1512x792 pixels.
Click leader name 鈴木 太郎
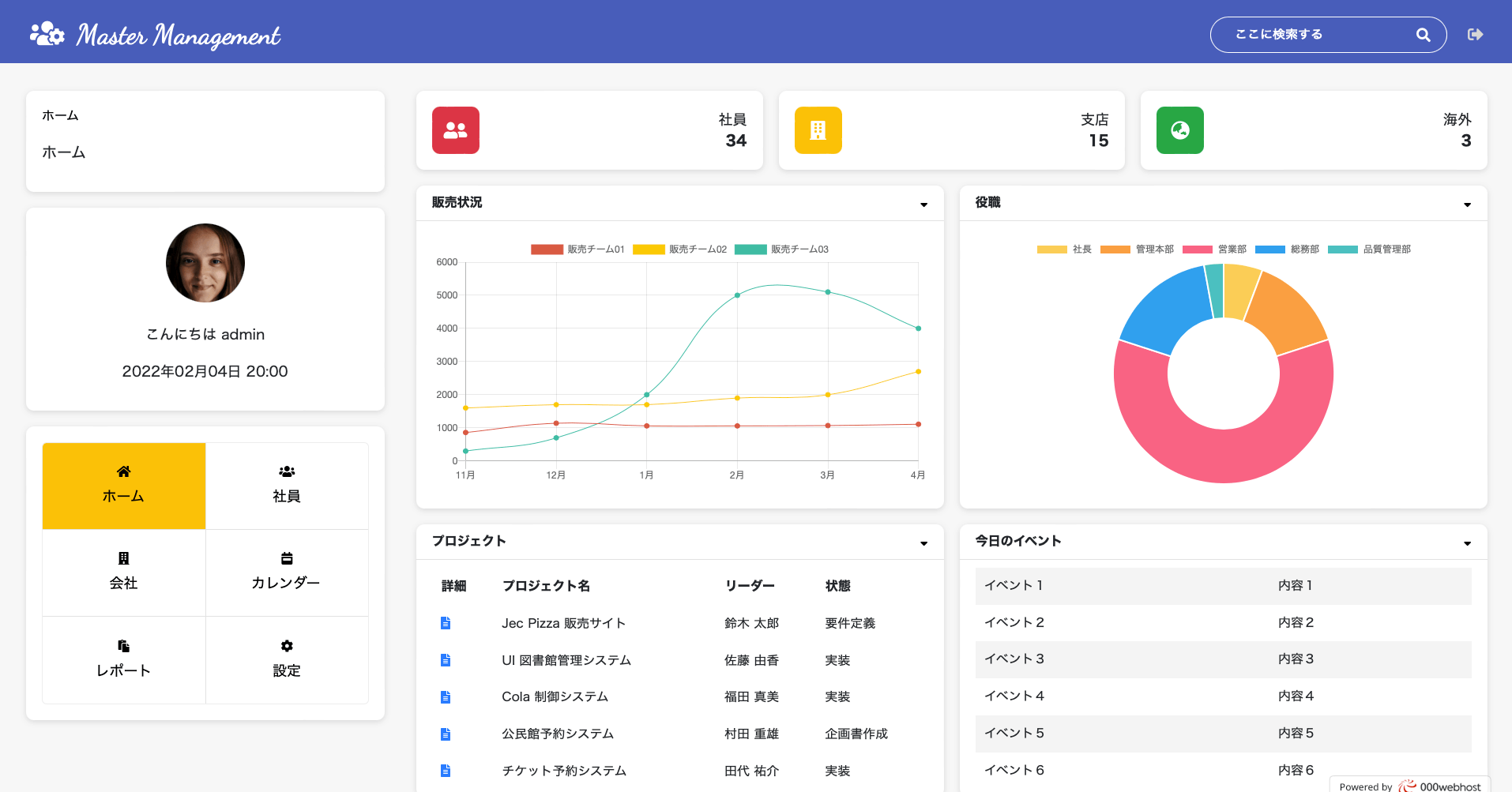pos(751,623)
